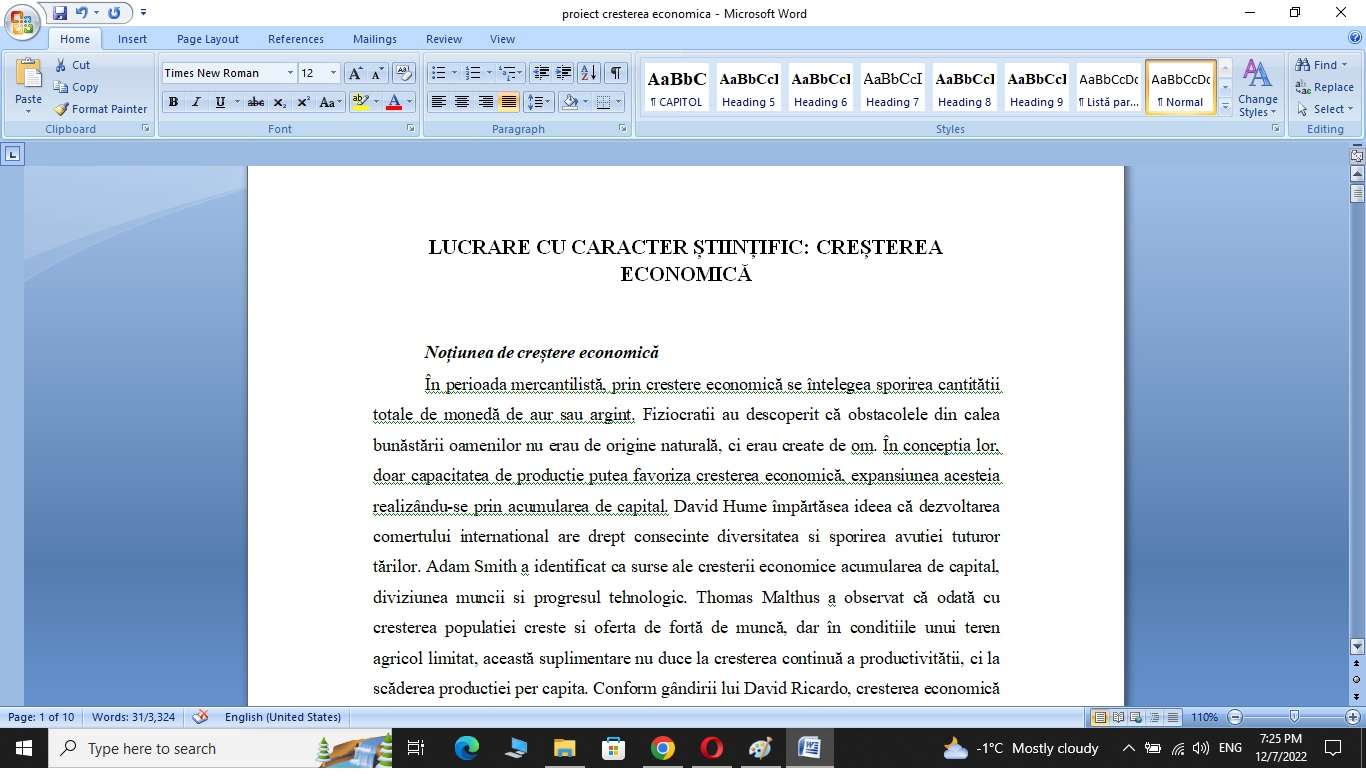
Task: Open the font name dropdown
Action: 290,73
